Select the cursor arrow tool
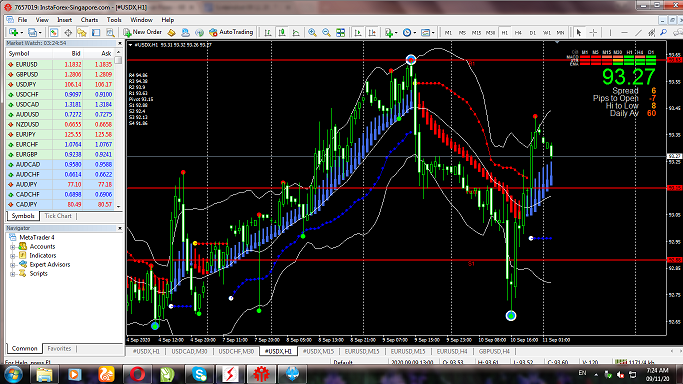Image resolution: width=683 pixels, height=384 pixels. click(x=579, y=33)
